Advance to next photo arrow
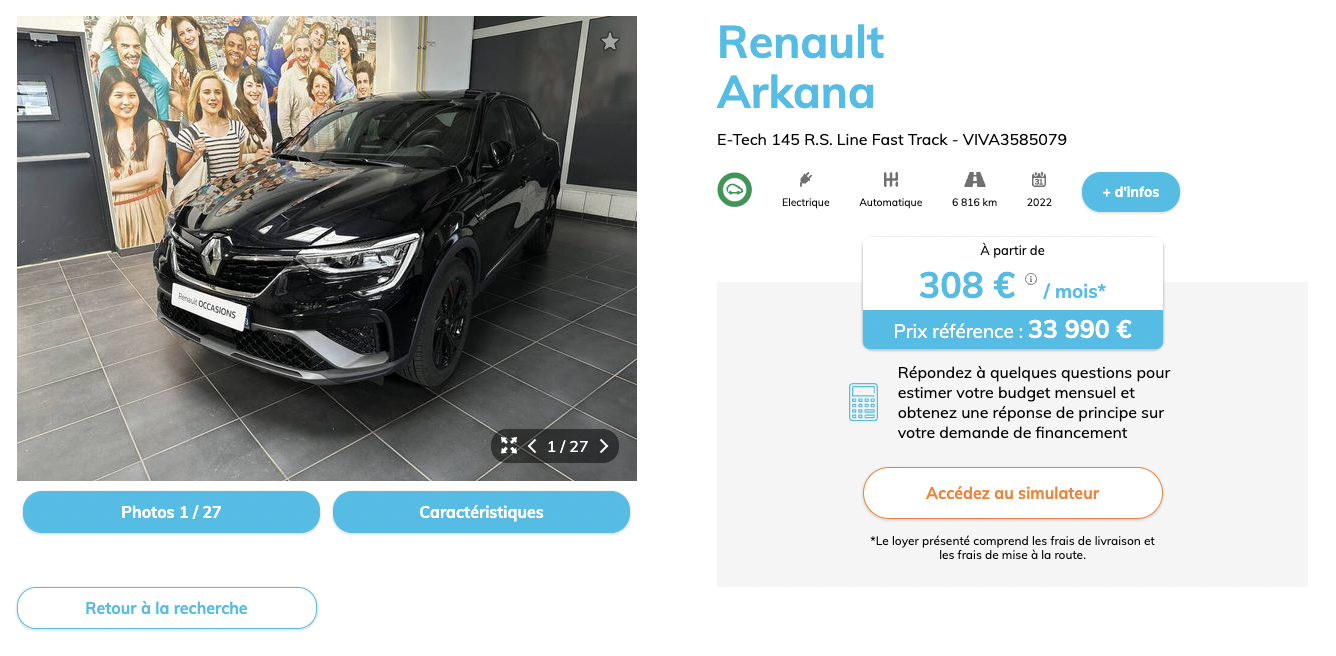1336x656 pixels. click(604, 446)
